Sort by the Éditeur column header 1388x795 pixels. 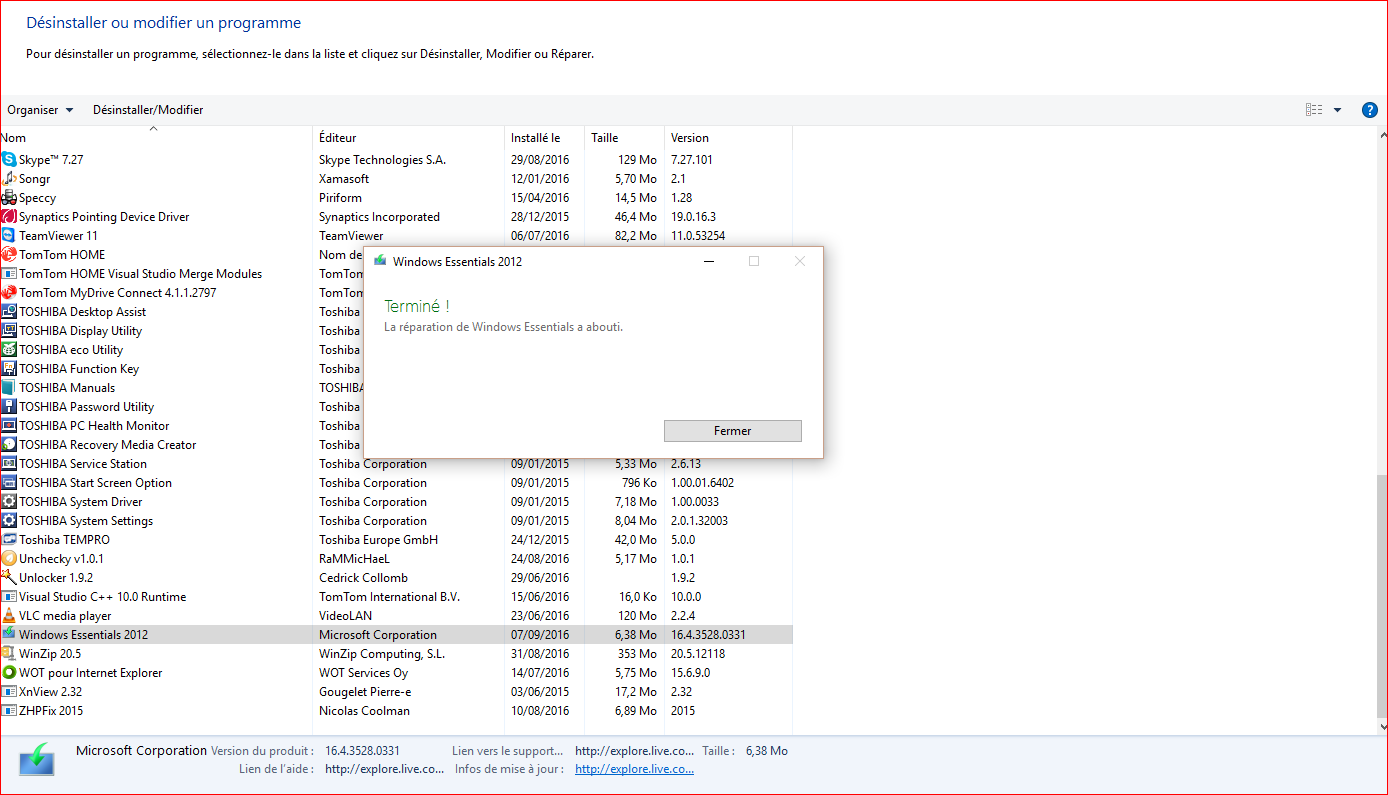[408, 138]
